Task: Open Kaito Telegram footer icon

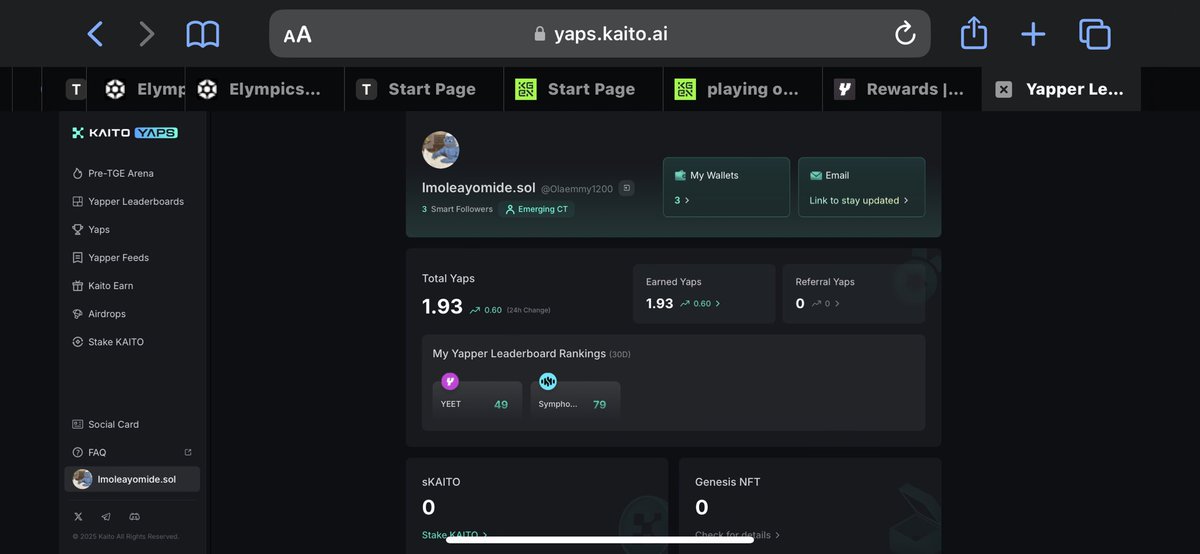Action: tap(106, 516)
